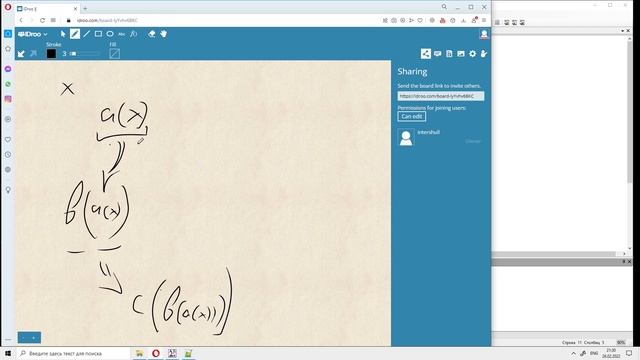Go back in the Opera browser

(x=21, y=20)
